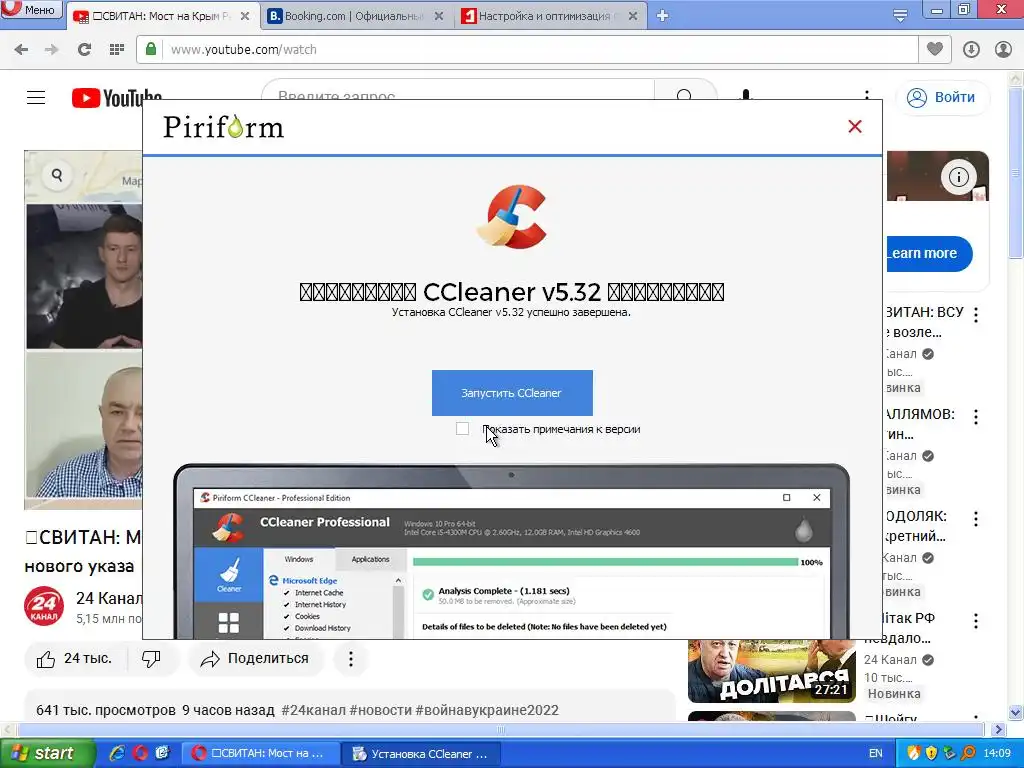Open the YouTube hamburger guide menu
Image resolution: width=1024 pixels, height=768 pixels.
(x=36, y=98)
